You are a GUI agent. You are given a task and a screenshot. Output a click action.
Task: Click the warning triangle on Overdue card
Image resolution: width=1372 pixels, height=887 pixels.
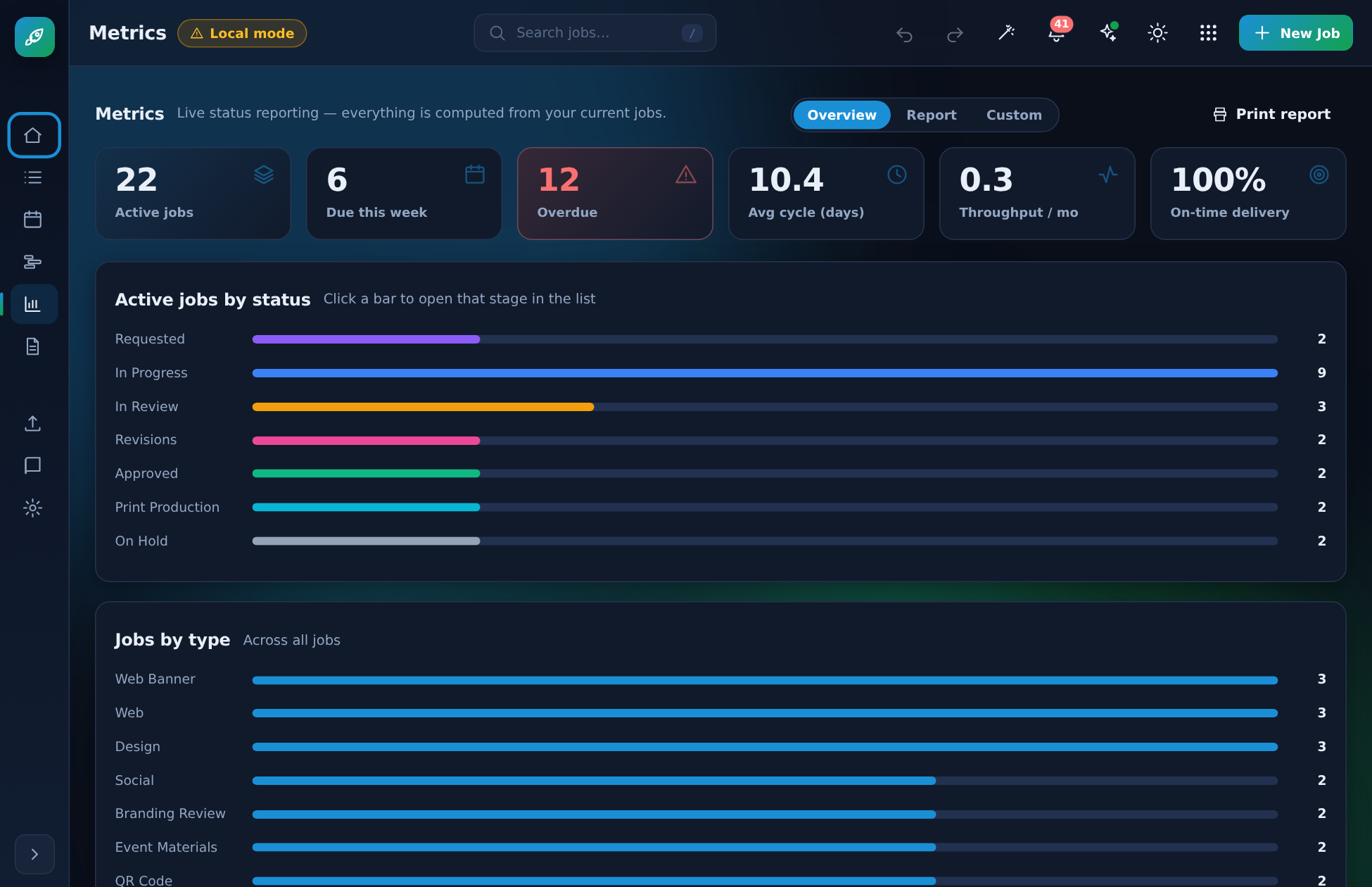686,174
